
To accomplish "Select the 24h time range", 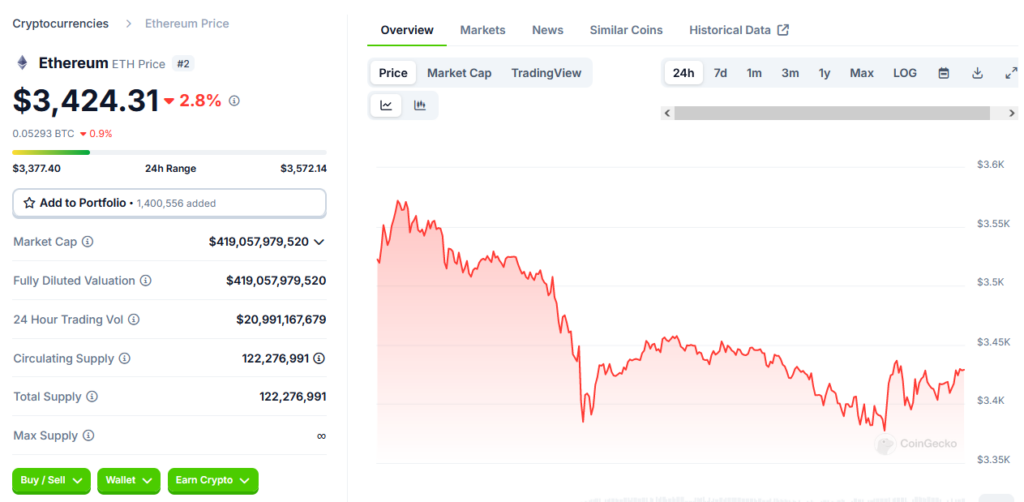I will (684, 73).
